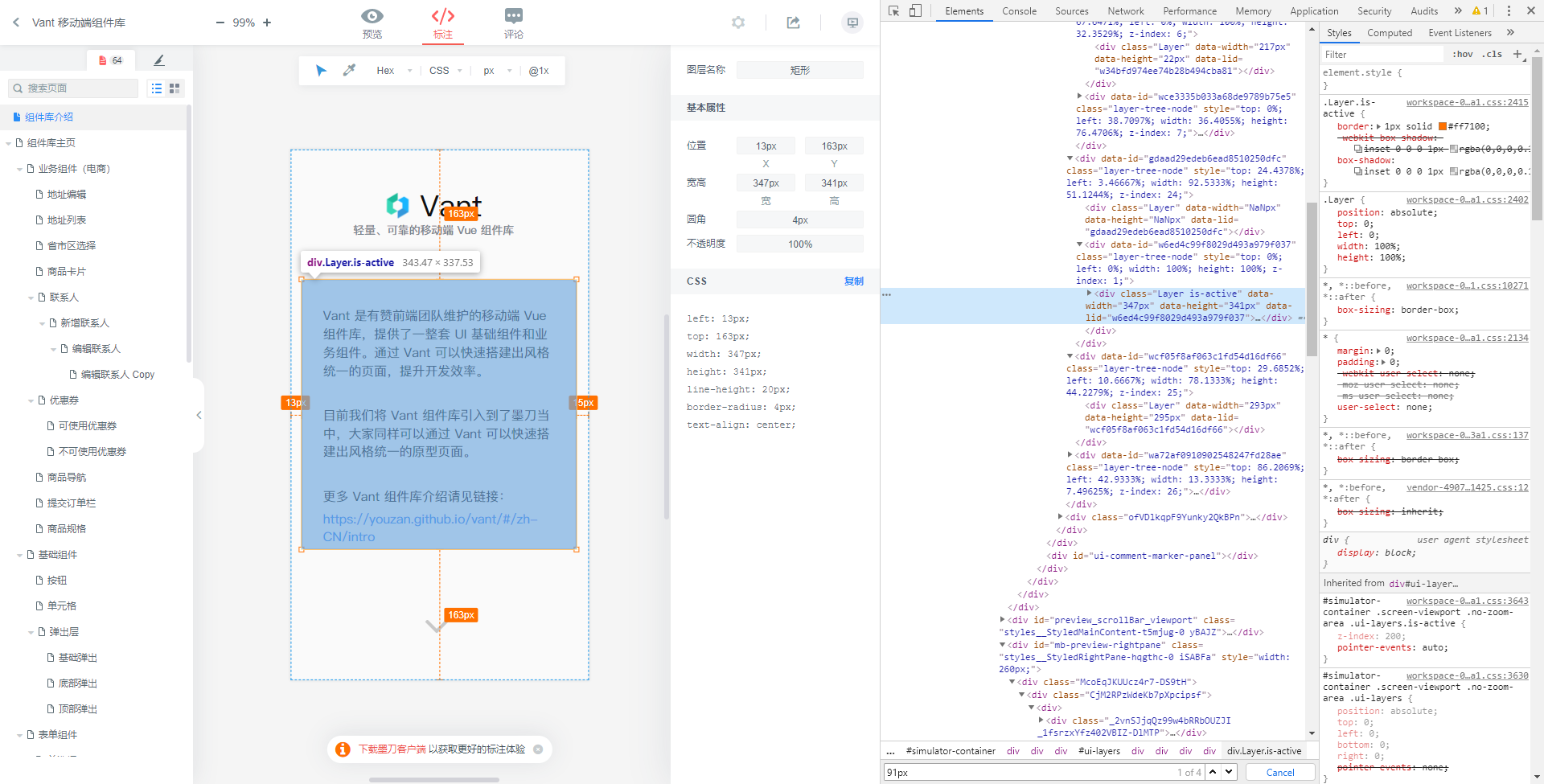1544x784 pixels.
Task: Select the arrow pointer tool
Action: coord(321,71)
